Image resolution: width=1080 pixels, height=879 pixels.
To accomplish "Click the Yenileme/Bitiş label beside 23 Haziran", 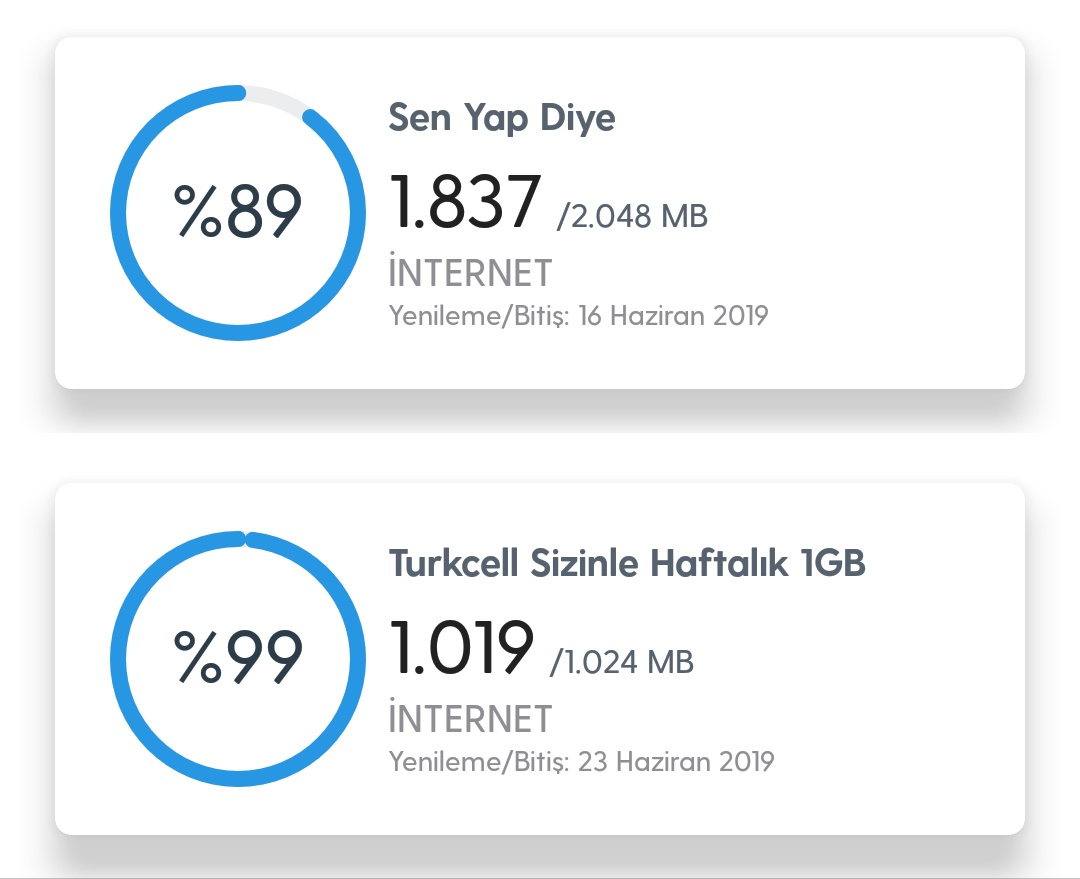I will [479, 762].
